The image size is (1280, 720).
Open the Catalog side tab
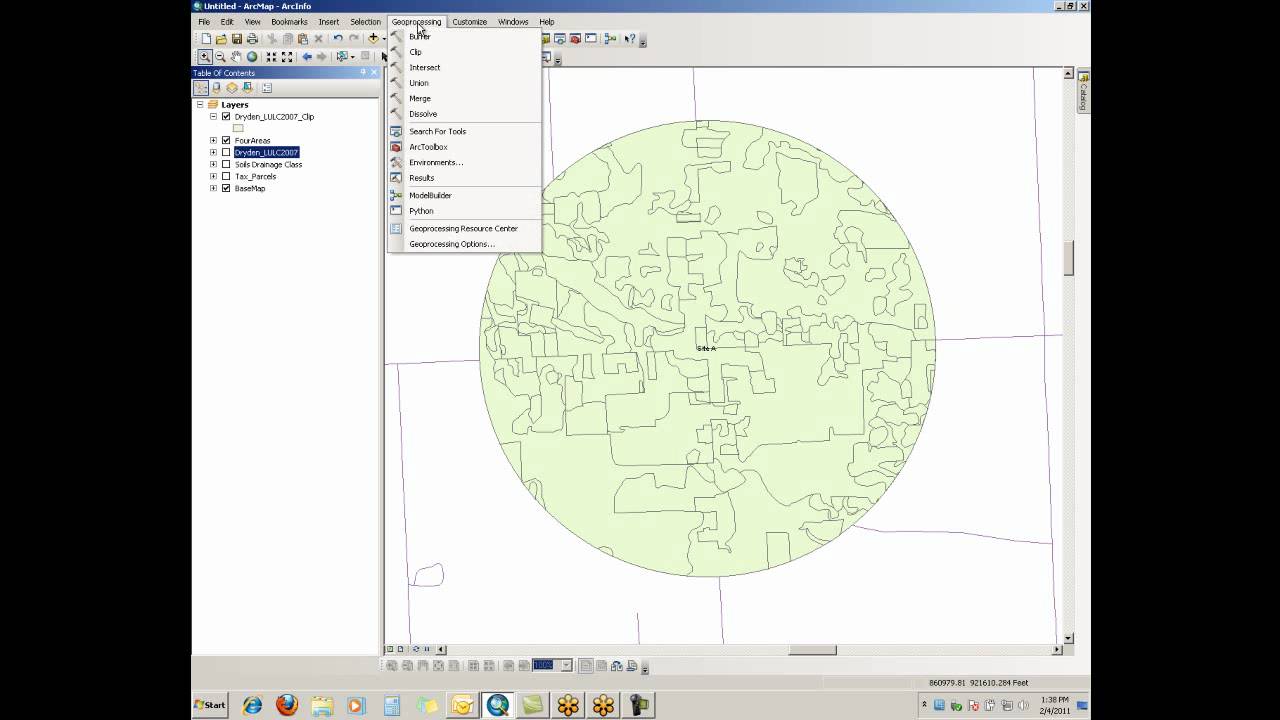click(1083, 92)
